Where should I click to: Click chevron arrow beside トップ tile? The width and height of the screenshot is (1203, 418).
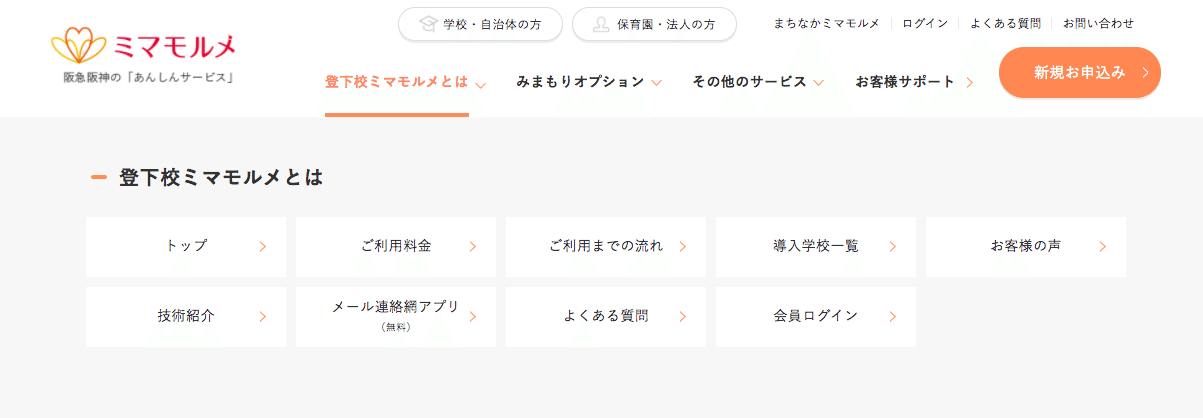tap(263, 246)
